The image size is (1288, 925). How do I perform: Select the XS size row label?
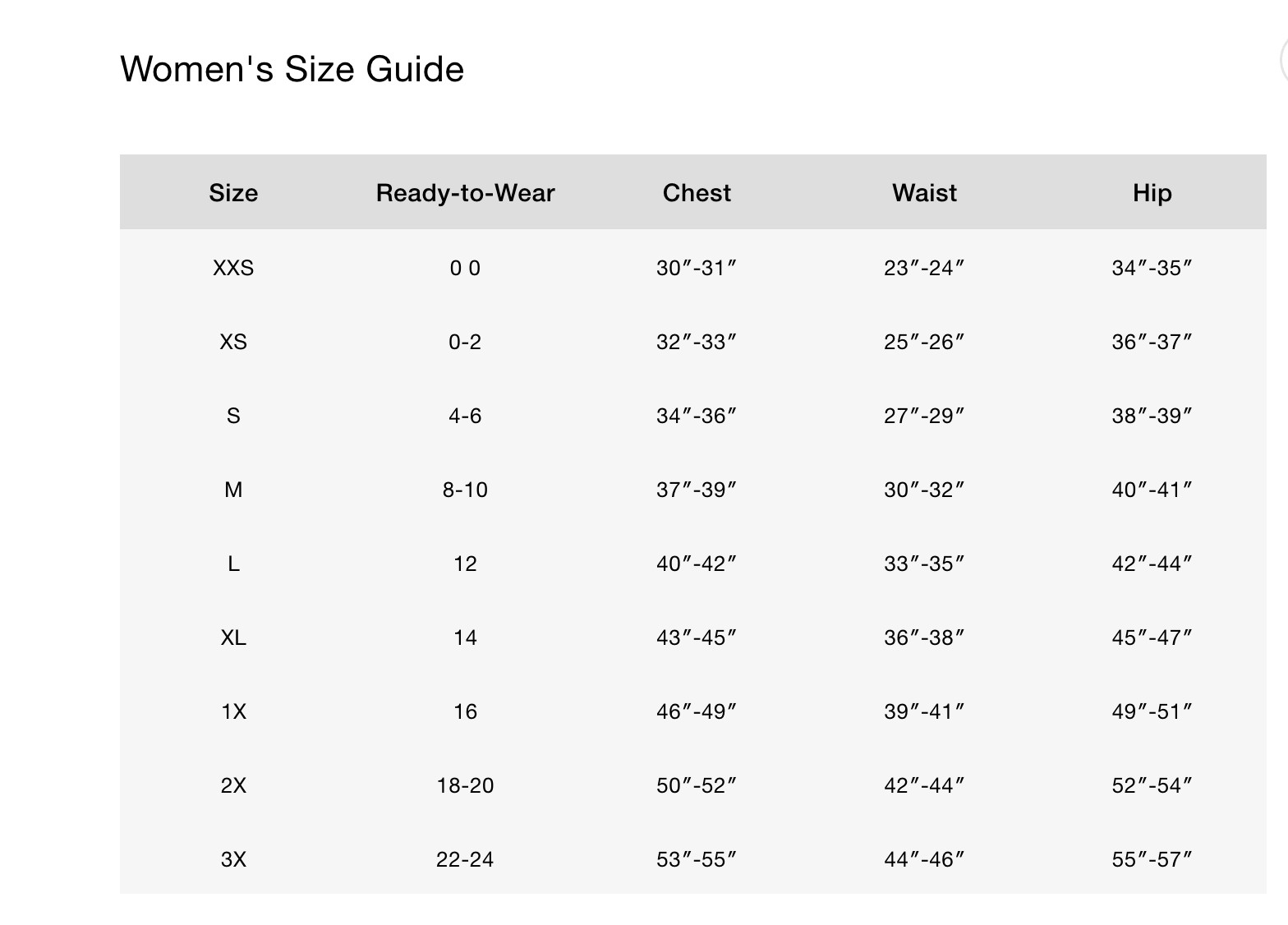click(x=233, y=342)
